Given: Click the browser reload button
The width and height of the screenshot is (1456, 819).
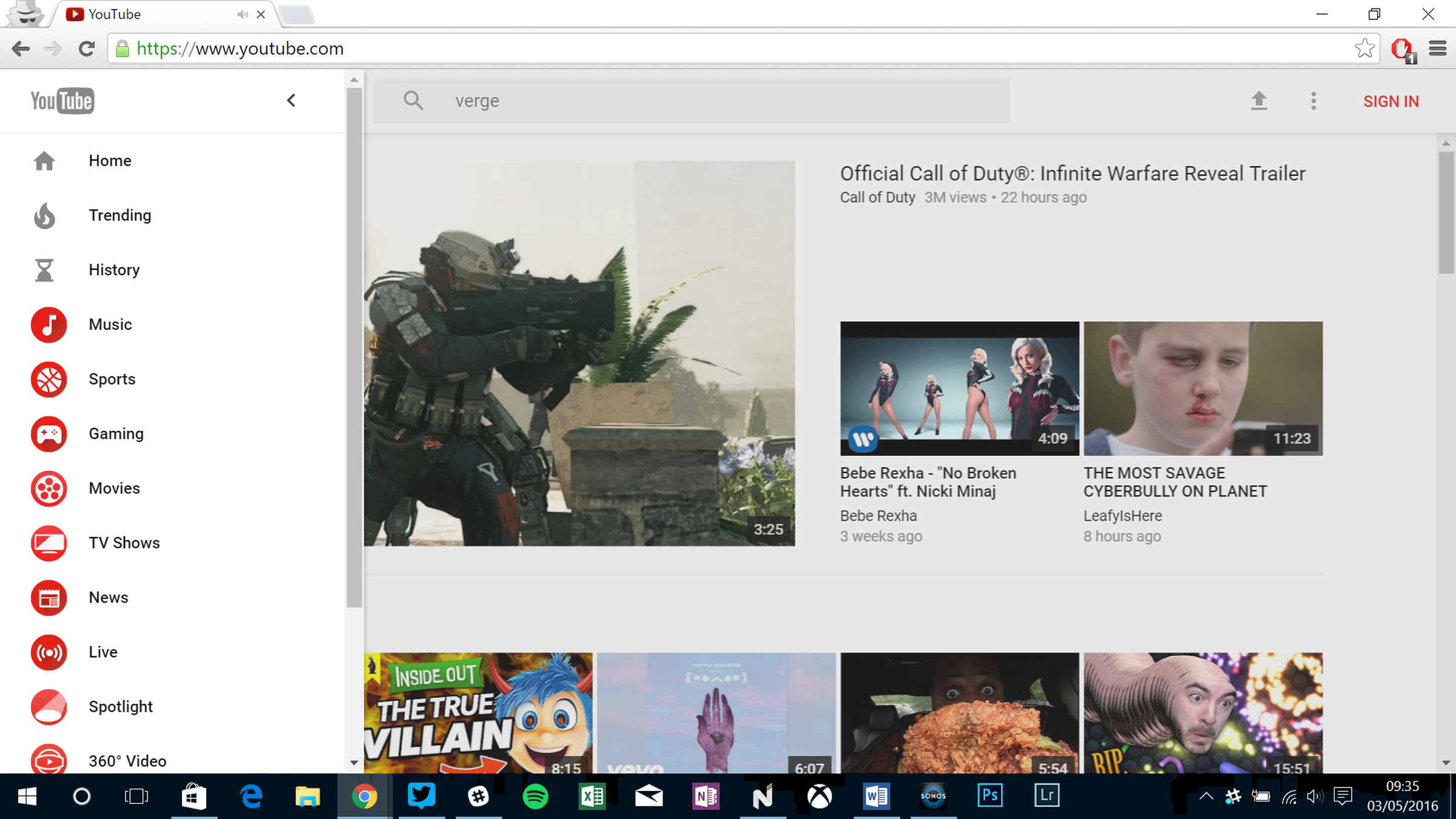Looking at the screenshot, I should pos(87,49).
